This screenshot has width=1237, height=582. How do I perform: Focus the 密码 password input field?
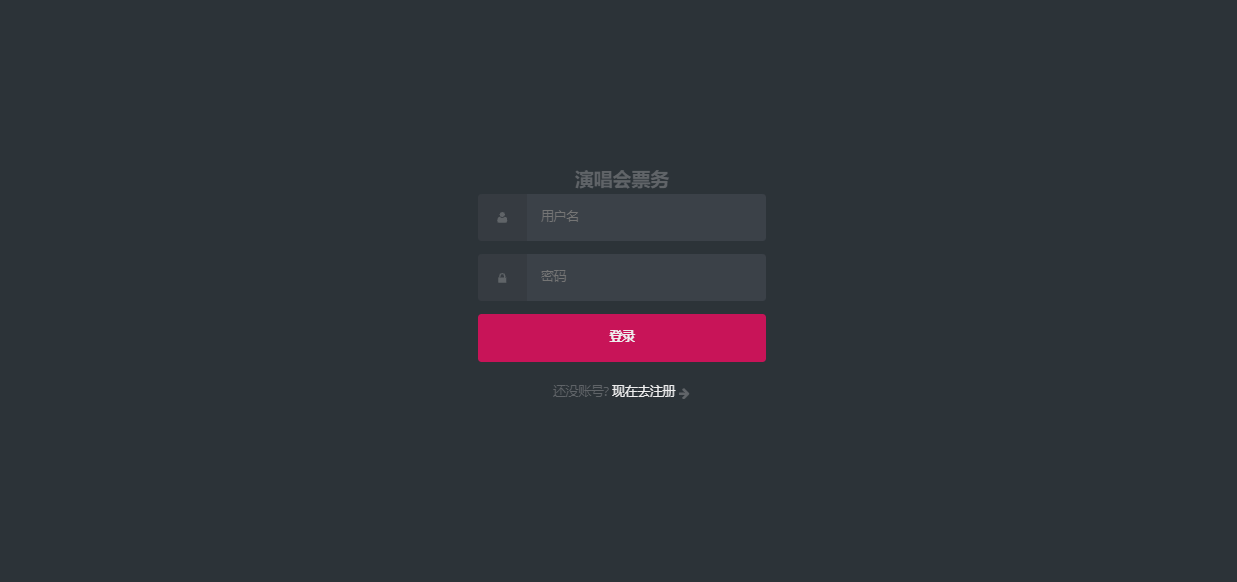(x=646, y=277)
